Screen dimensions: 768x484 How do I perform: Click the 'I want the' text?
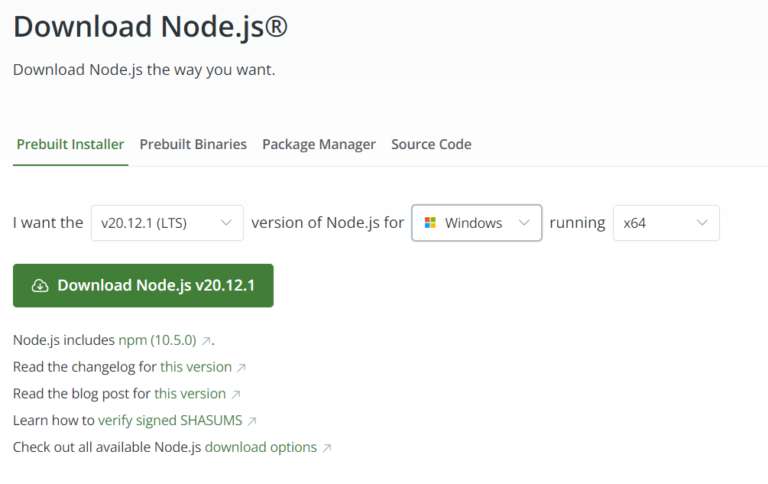(48, 223)
